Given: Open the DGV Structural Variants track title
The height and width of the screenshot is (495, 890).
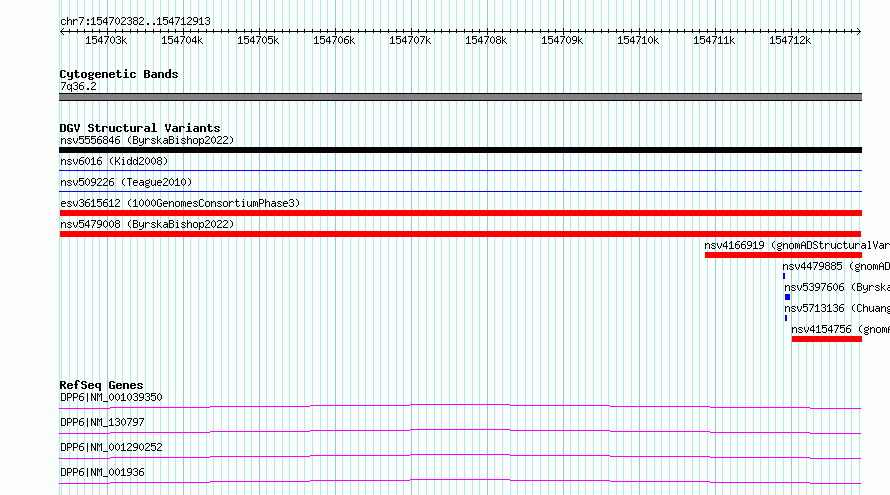Looking at the screenshot, I should (x=140, y=128).
